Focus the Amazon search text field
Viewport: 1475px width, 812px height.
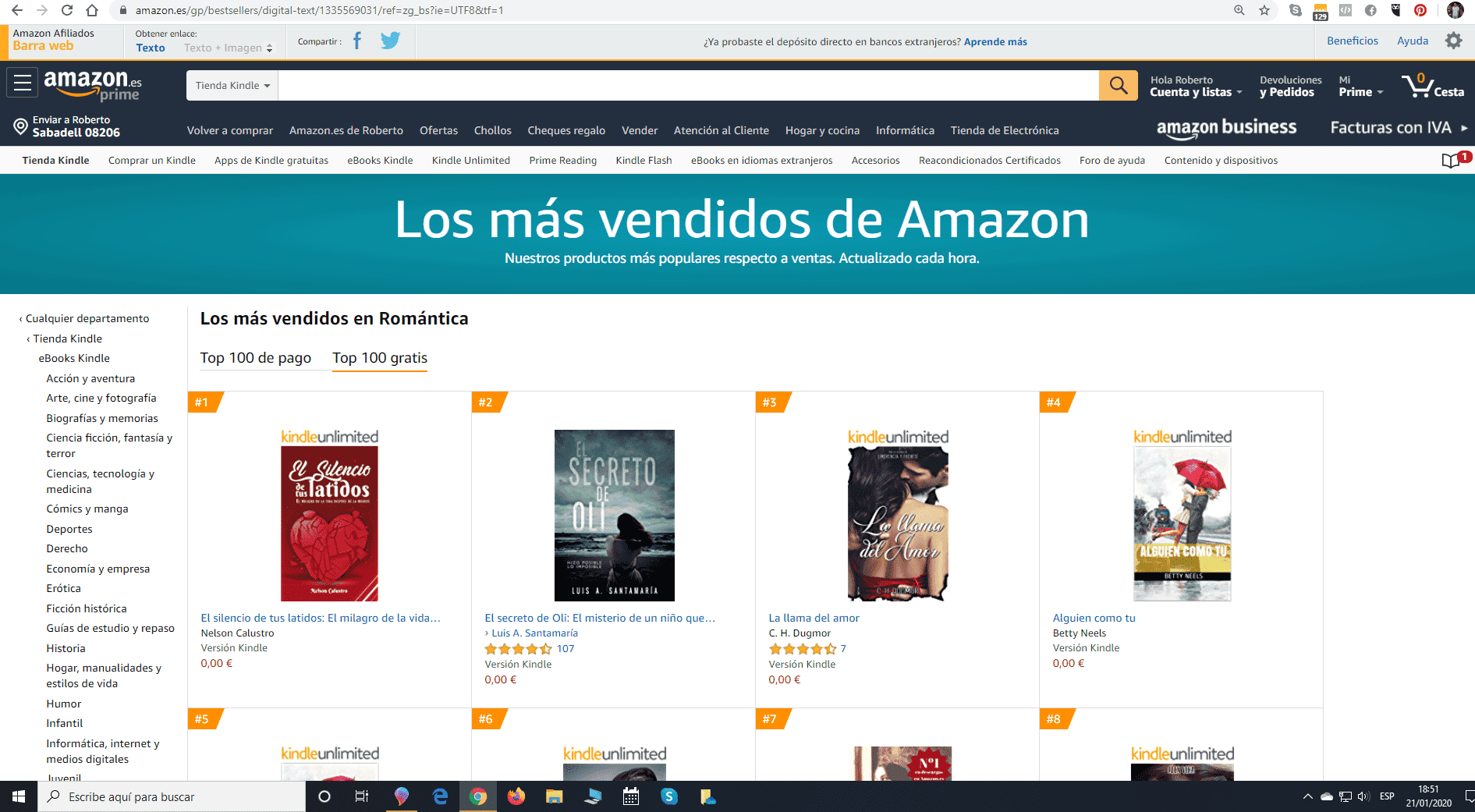[688, 85]
